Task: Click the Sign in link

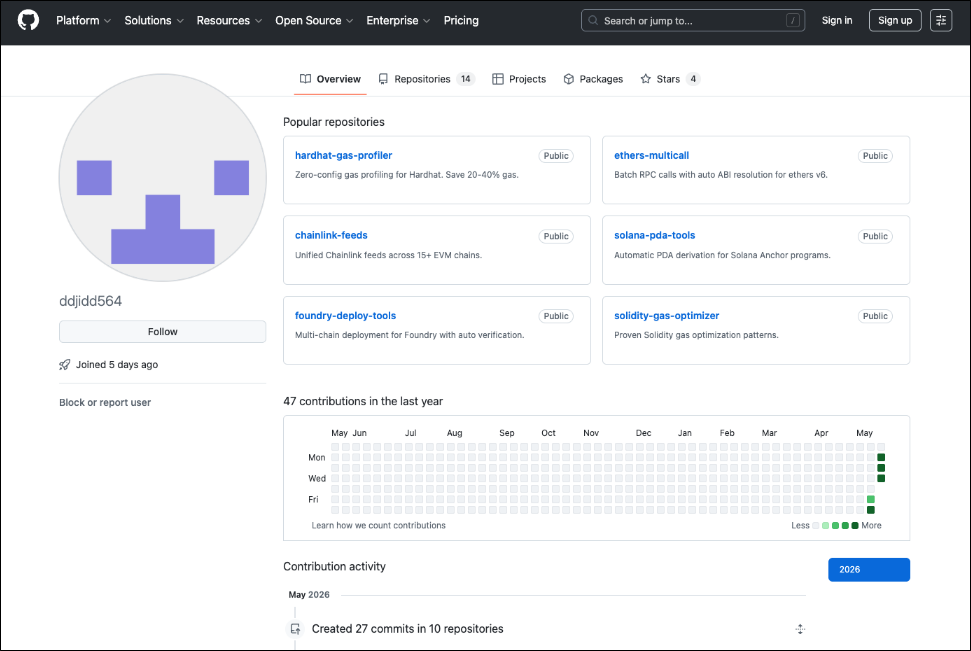Action: tap(837, 20)
